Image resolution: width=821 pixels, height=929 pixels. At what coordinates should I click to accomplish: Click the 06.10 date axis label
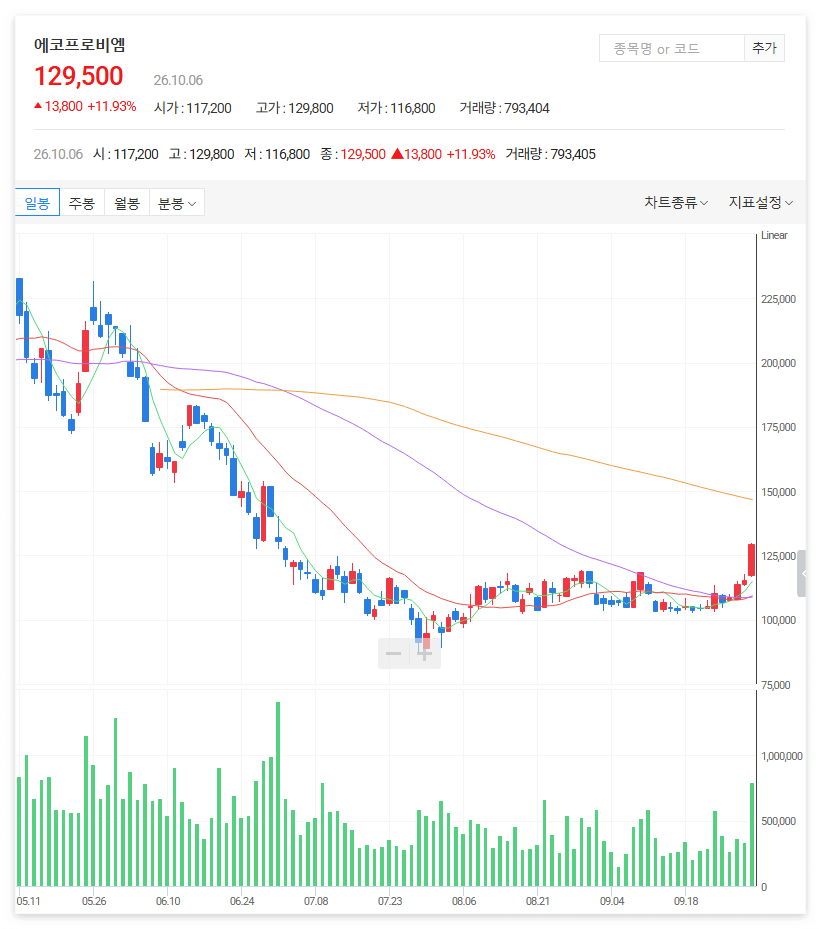tap(168, 901)
